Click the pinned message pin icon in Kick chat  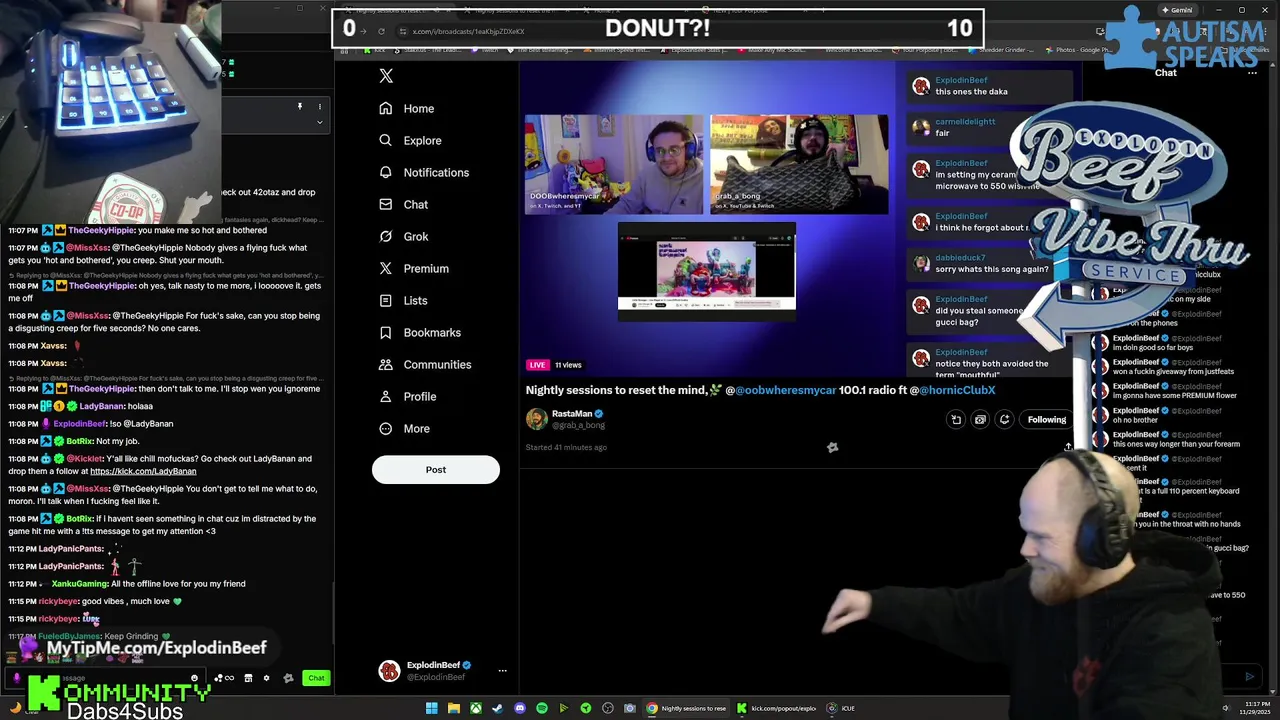click(x=299, y=106)
